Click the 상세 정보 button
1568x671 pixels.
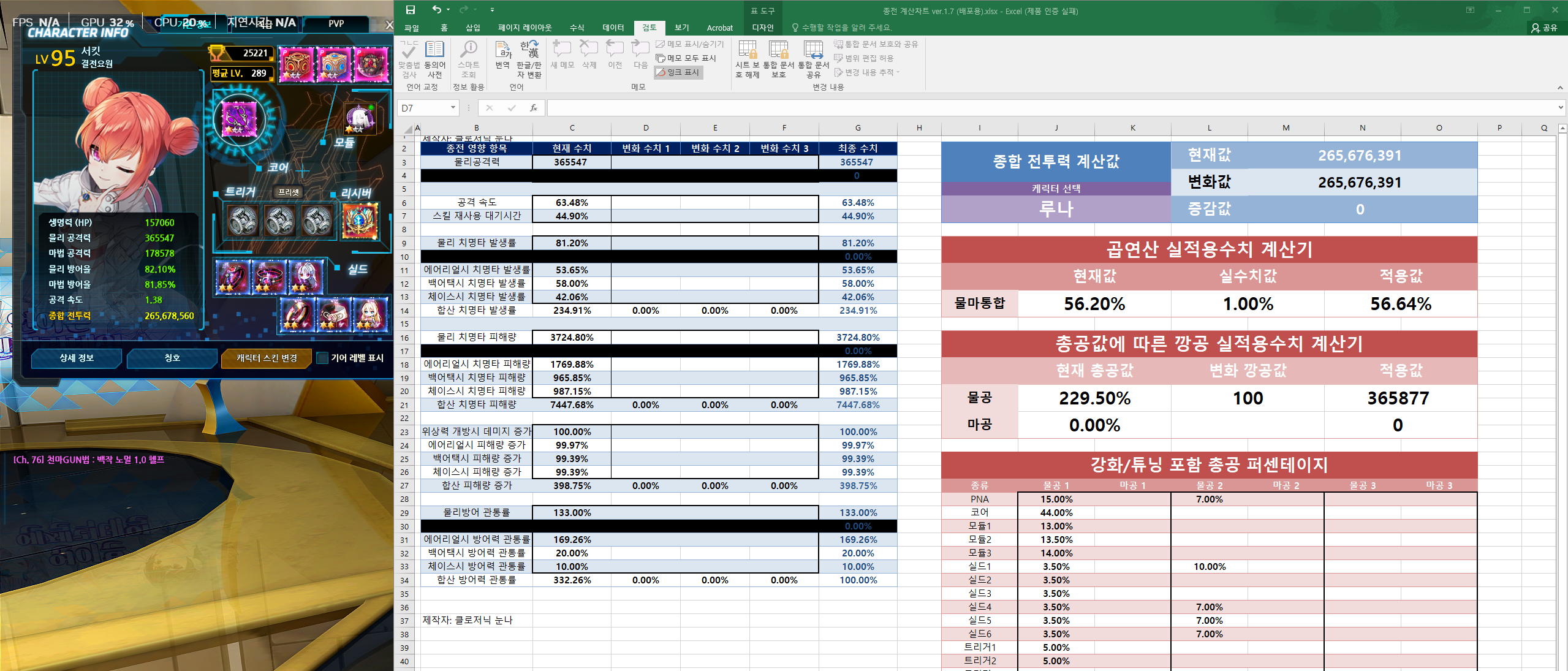pos(77,358)
